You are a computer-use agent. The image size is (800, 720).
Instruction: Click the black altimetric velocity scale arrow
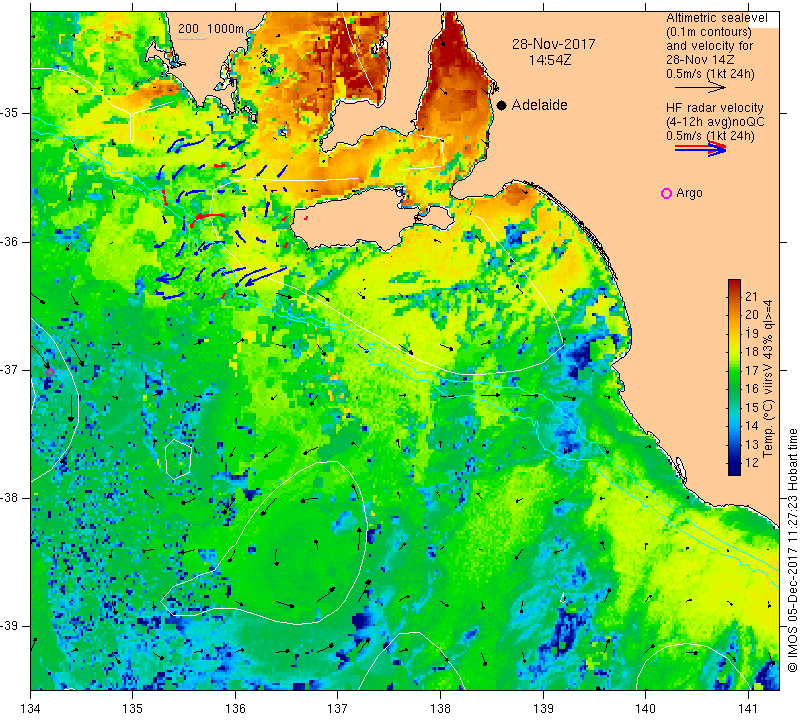(x=700, y=88)
